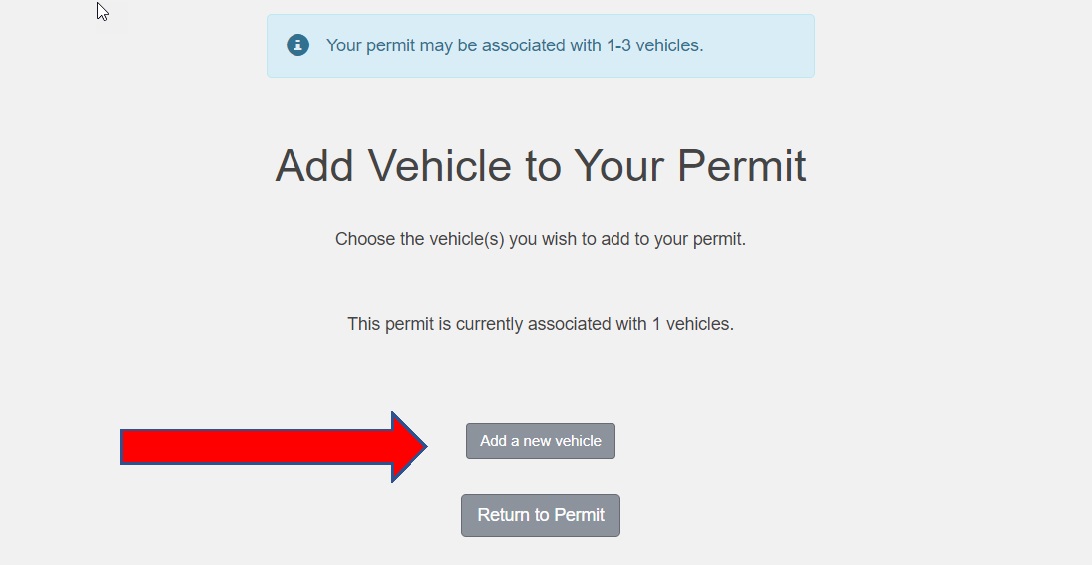The width and height of the screenshot is (1092, 565).
Task: Click the "Choose the vehicle(s)" instruction line
Action: (540, 239)
